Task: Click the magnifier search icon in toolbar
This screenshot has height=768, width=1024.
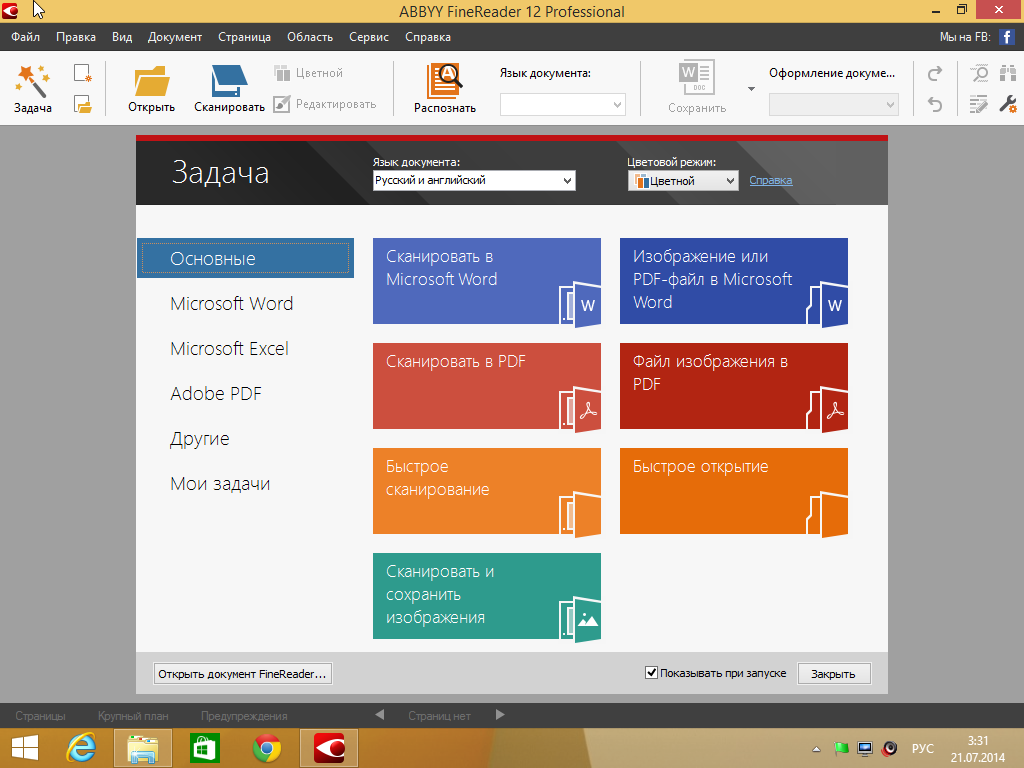Action: tap(979, 73)
